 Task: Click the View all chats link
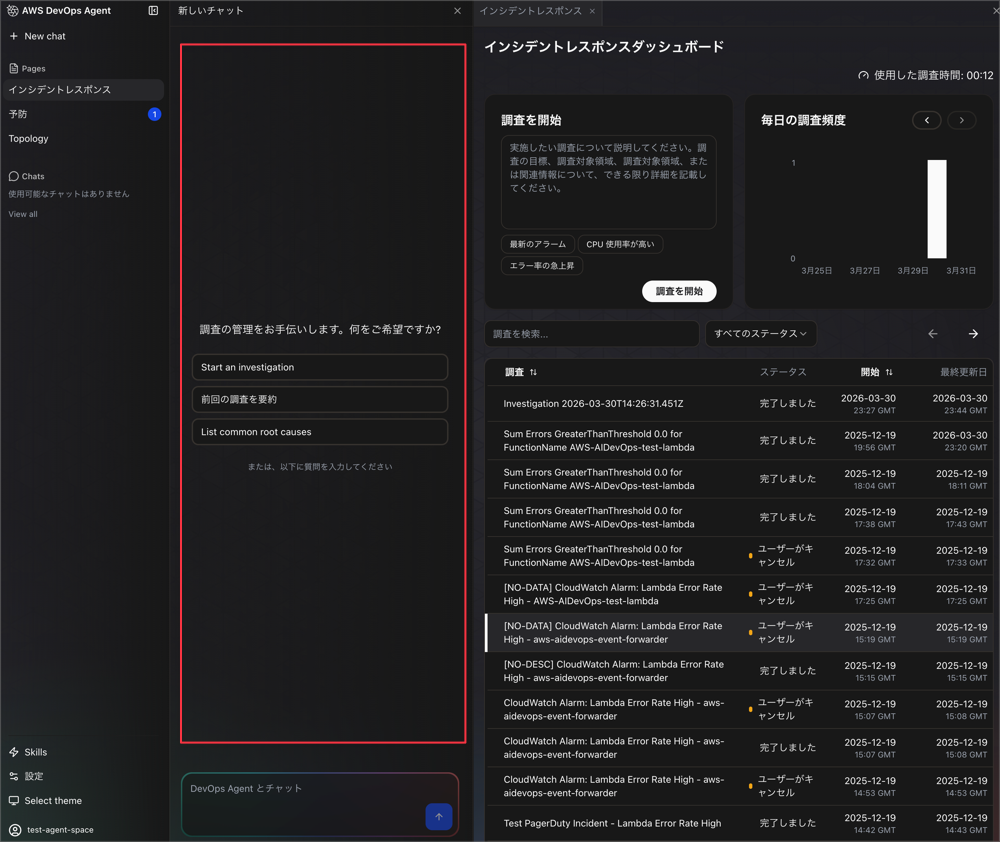(x=22, y=213)
